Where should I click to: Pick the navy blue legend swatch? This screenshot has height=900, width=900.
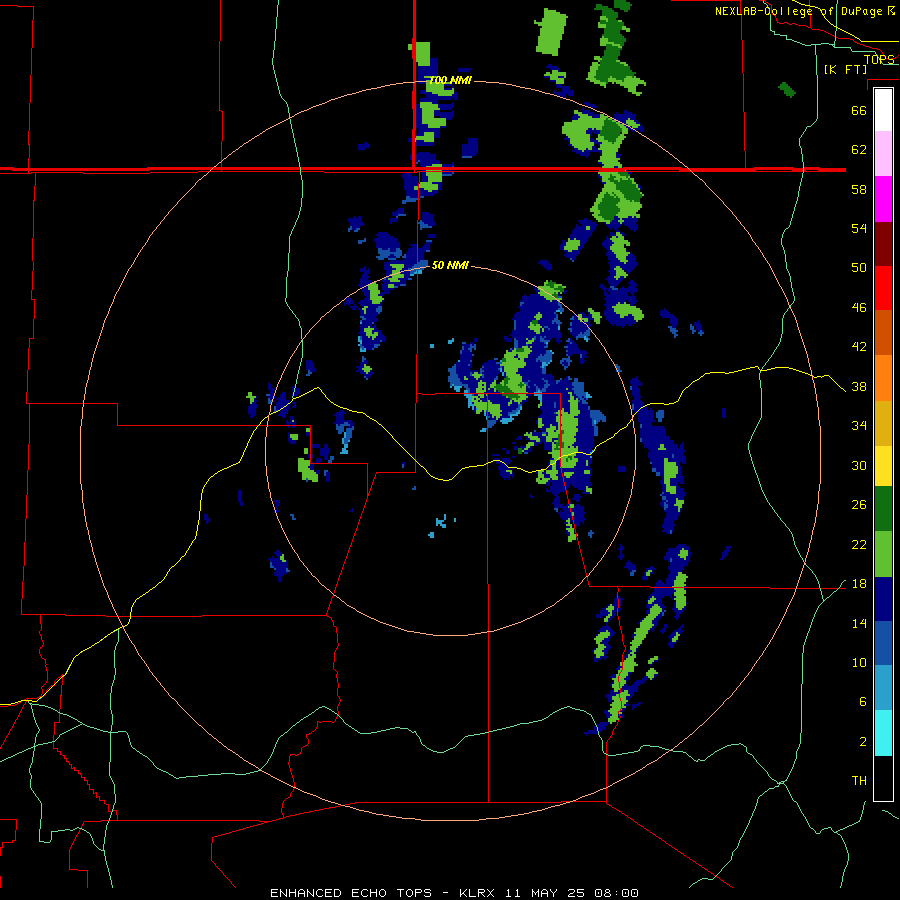[883, 599]
